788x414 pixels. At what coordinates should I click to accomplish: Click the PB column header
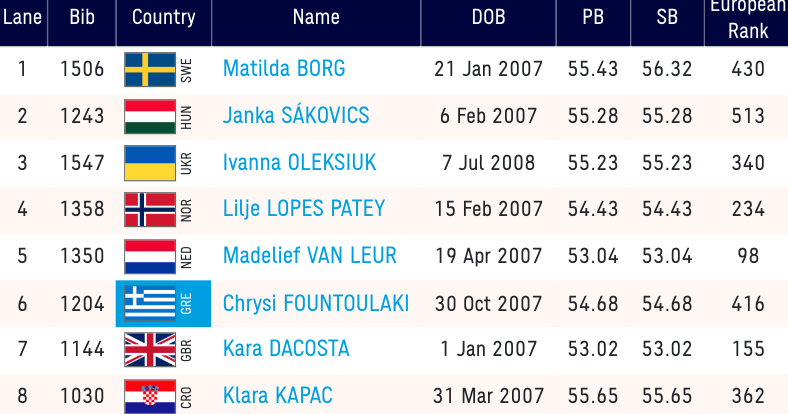click(x=593, y=18)
